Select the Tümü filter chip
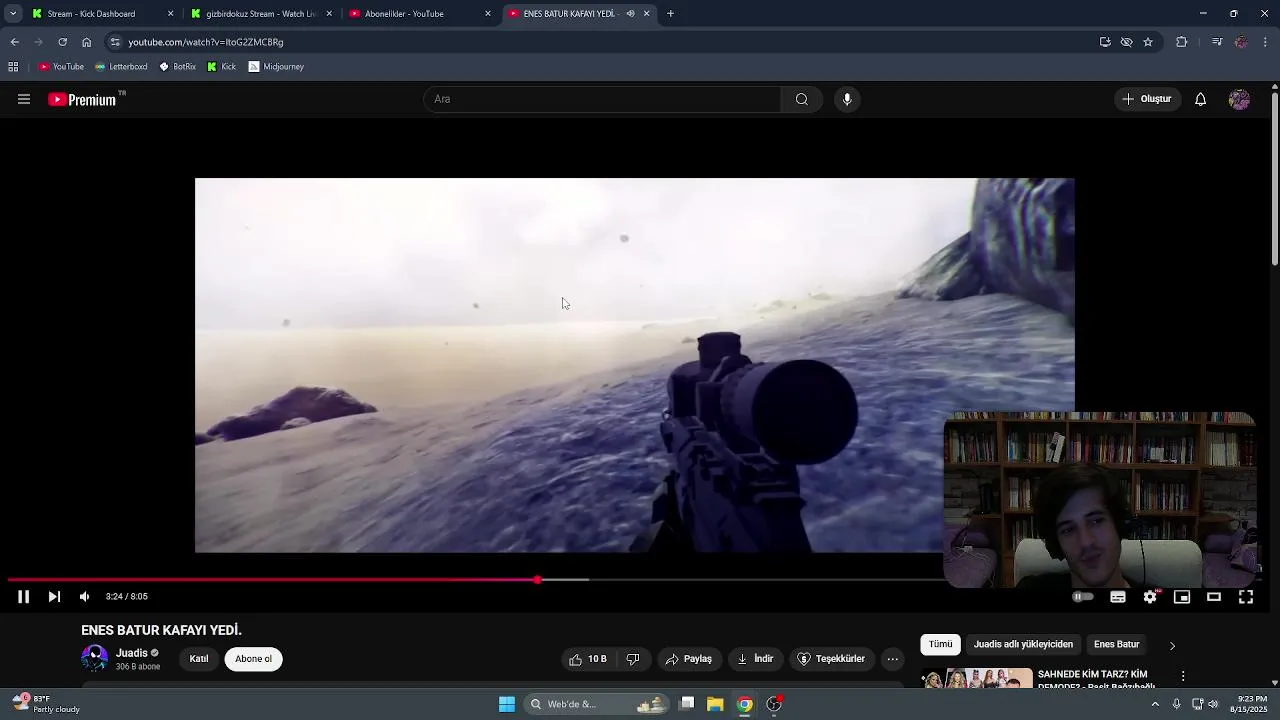Viewport: 1280px width, 720px height. pyautogui.click(x=941, y=645)
